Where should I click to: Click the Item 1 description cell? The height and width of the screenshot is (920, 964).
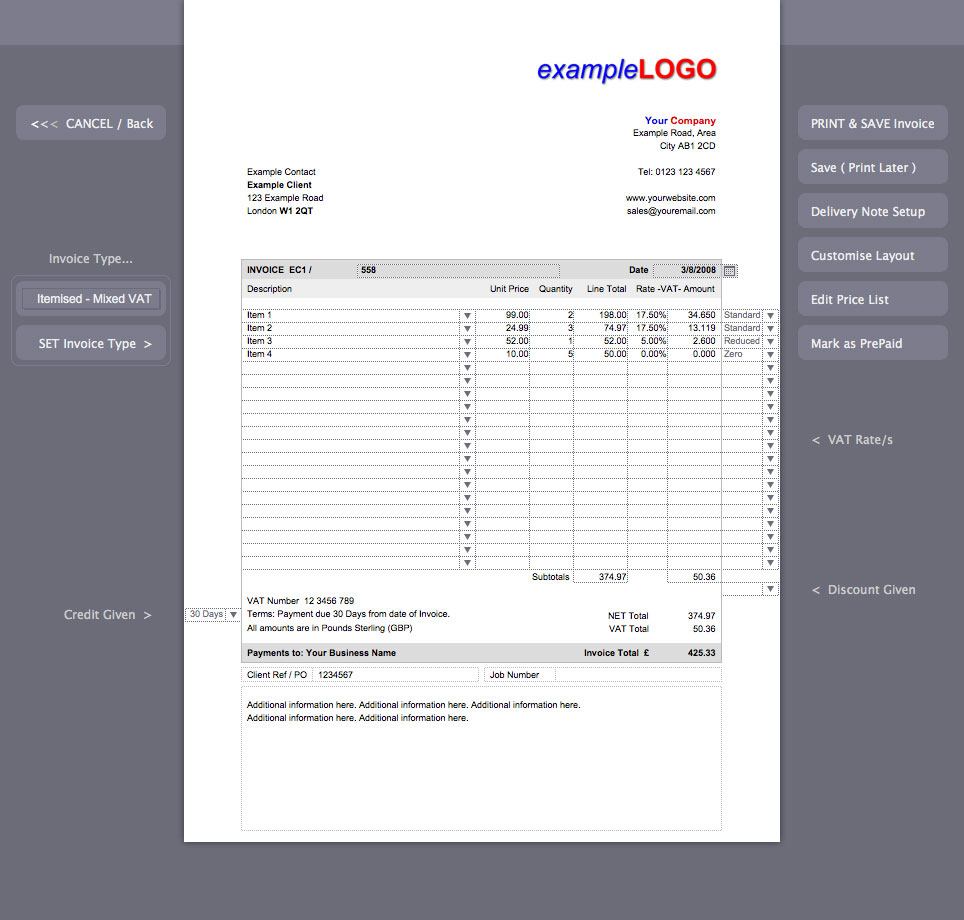[x=351, y=315]
